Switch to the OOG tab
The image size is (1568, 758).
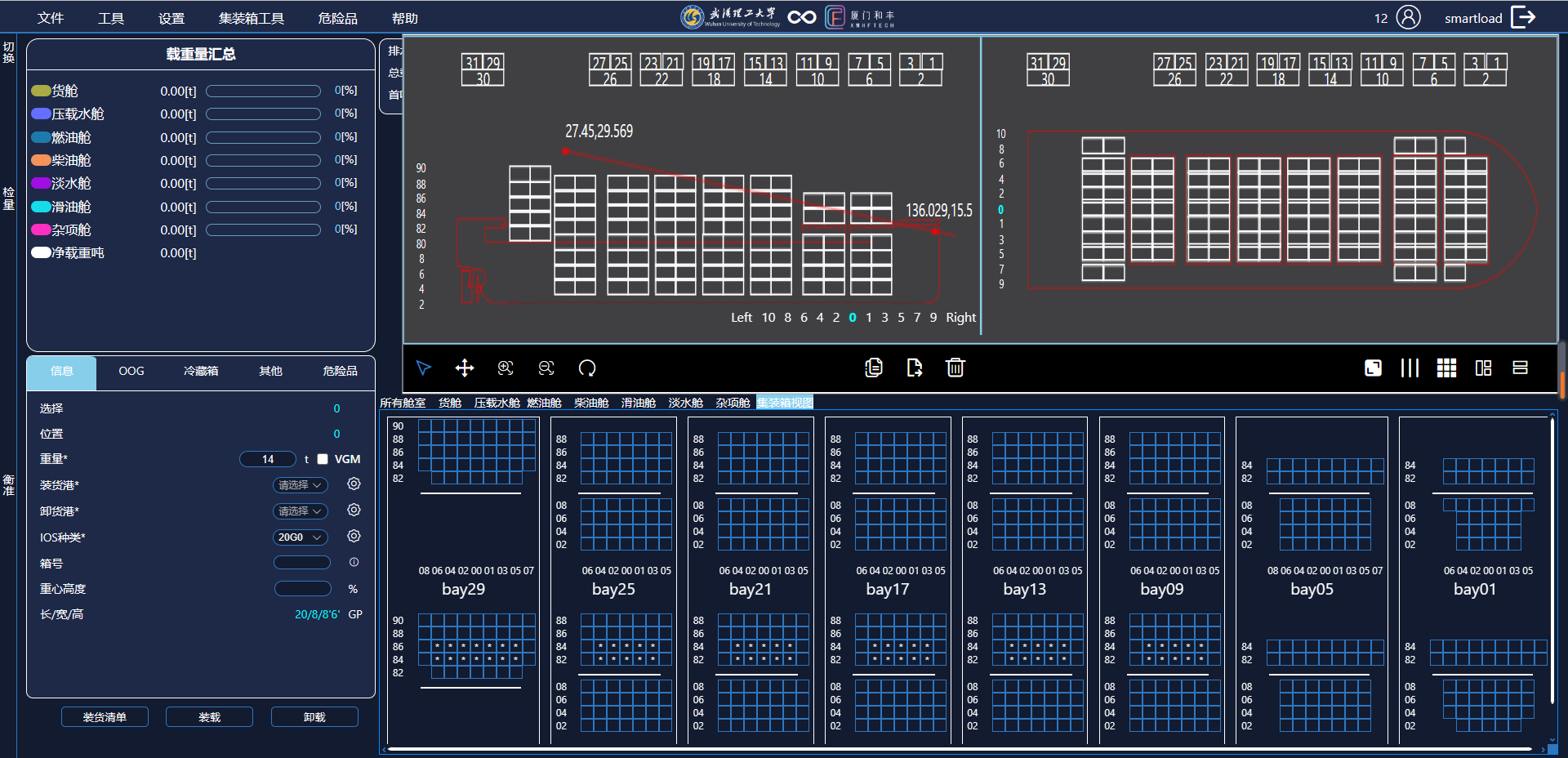131,371
